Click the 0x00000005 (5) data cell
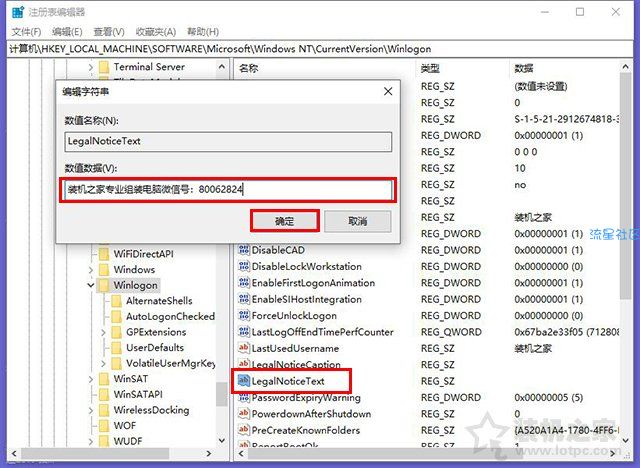 [x=549, y=397]
